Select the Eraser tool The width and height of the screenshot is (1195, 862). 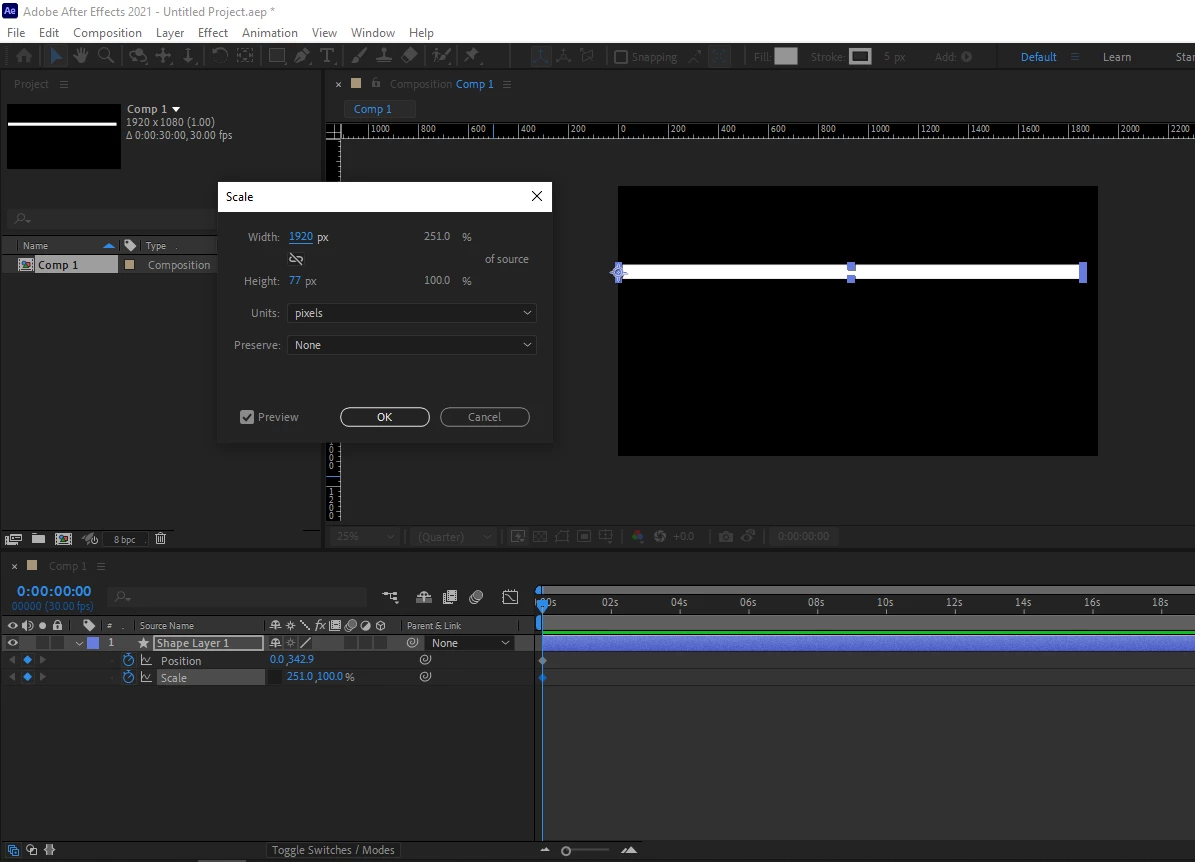[x=409, y=56]
